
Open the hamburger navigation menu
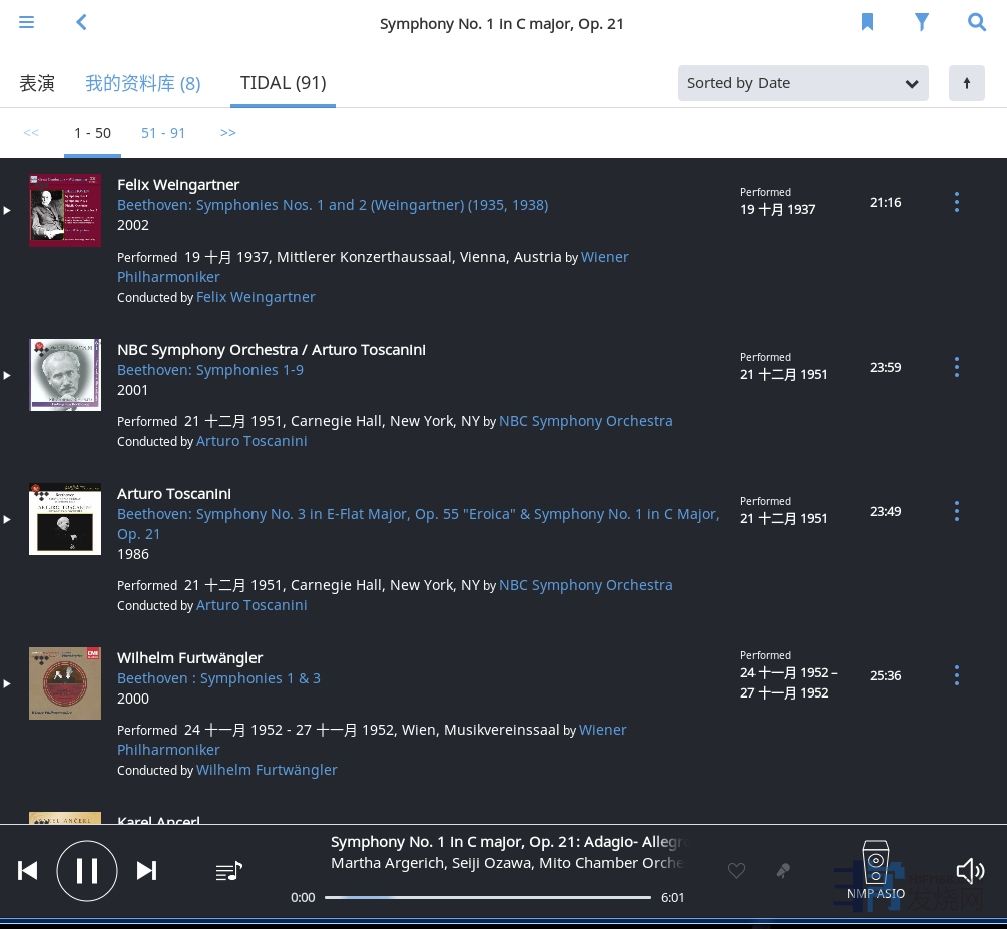tap(27, 22)
